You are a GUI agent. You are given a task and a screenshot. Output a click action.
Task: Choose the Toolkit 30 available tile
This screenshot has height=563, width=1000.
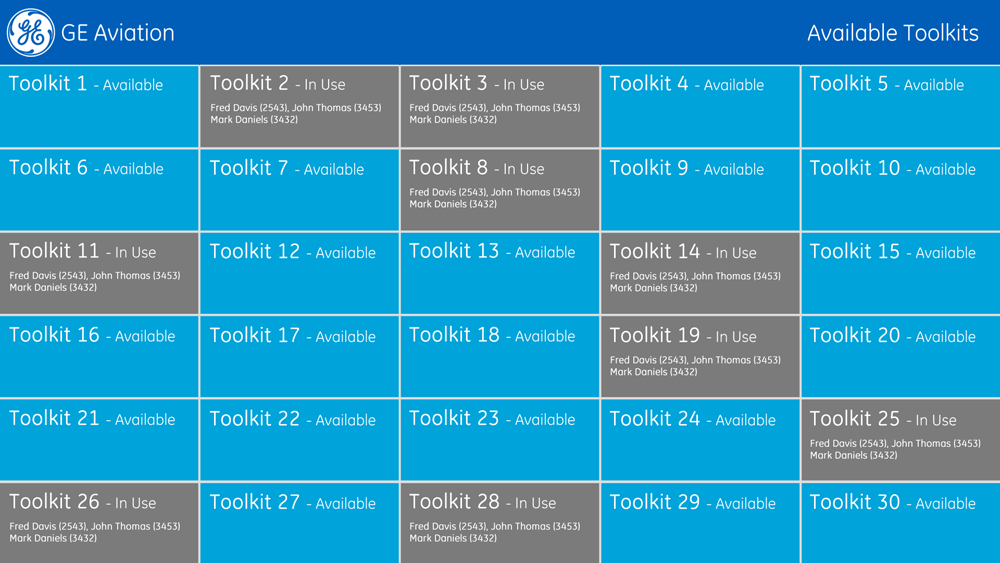(x=901, y=523)
